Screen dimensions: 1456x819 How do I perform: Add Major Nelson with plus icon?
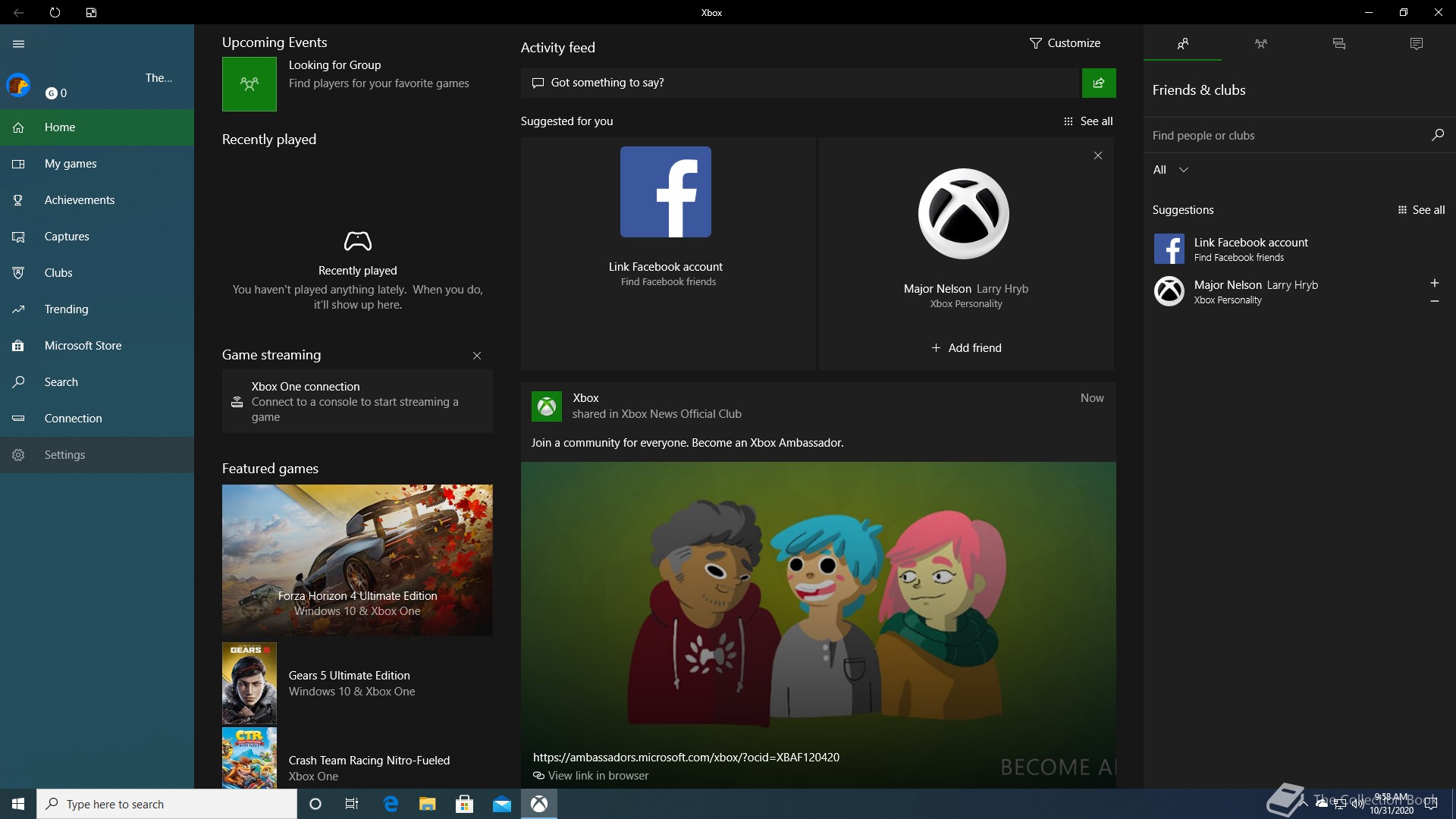(x=1434, y=283)
